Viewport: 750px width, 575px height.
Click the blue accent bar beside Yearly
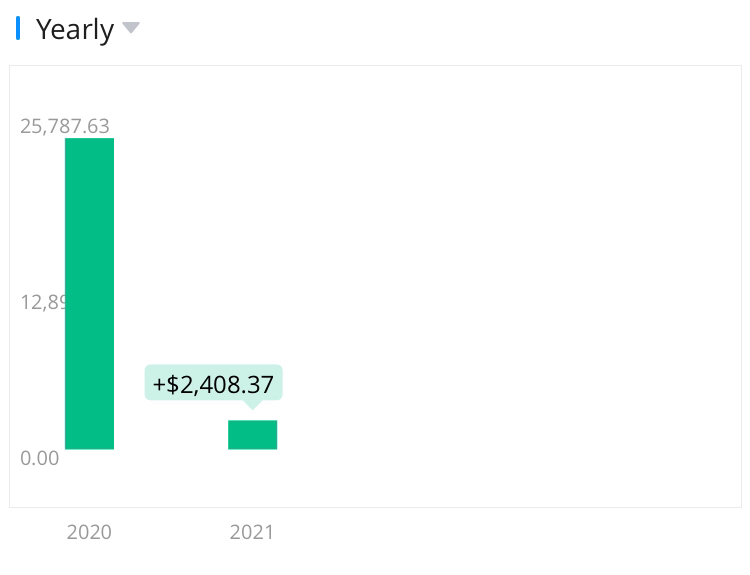click(x=18, y=28)
